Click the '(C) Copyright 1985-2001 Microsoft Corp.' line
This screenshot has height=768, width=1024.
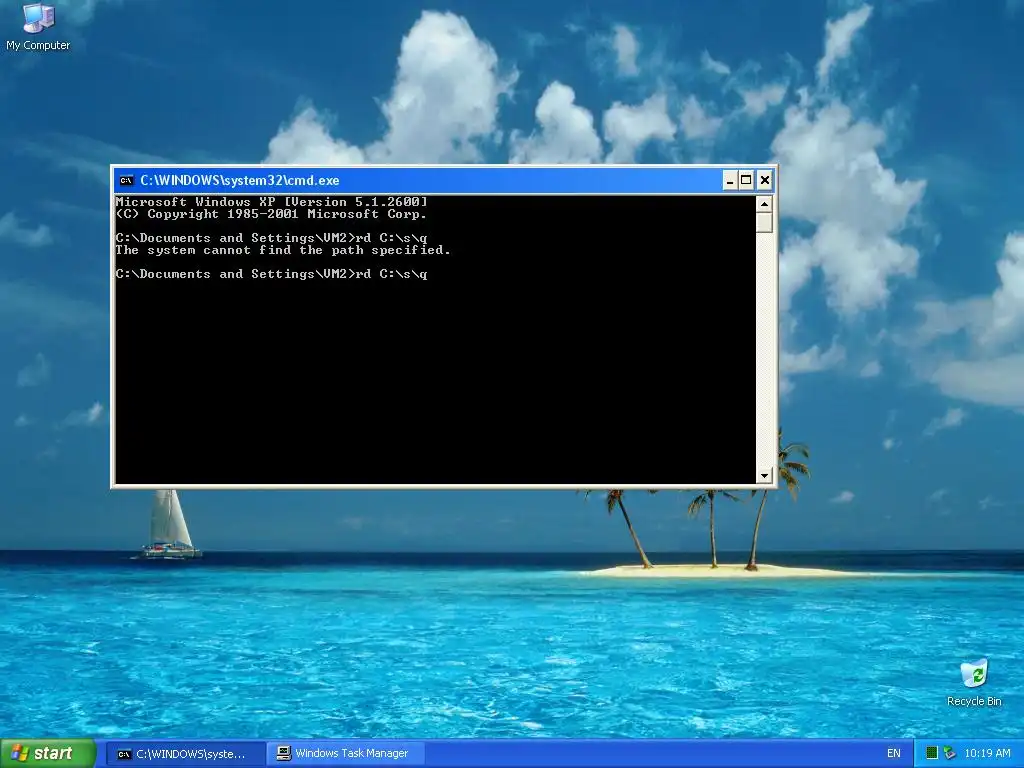click(x=271, y=214)
